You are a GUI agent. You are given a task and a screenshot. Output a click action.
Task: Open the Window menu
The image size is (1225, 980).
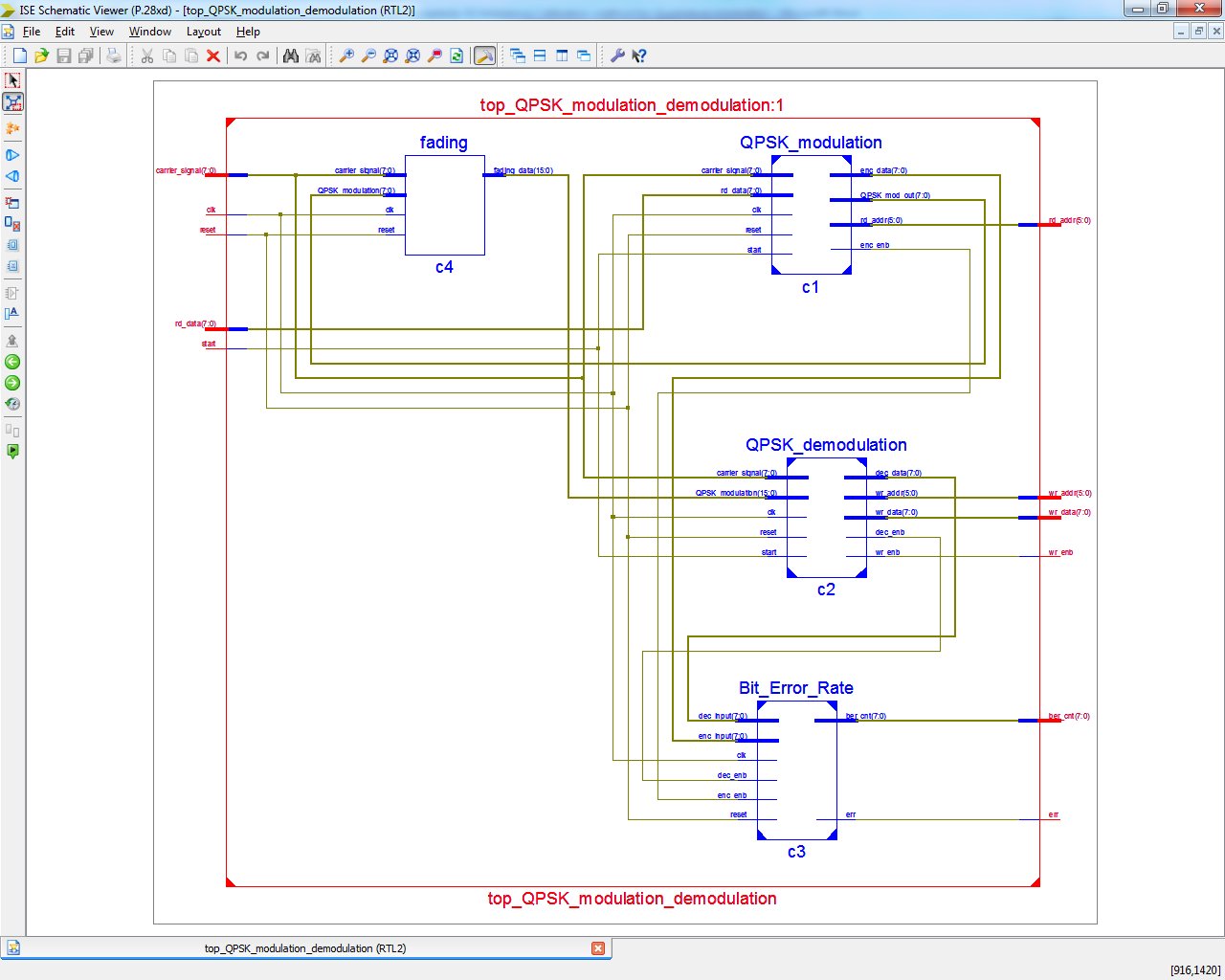pos(150,32)
